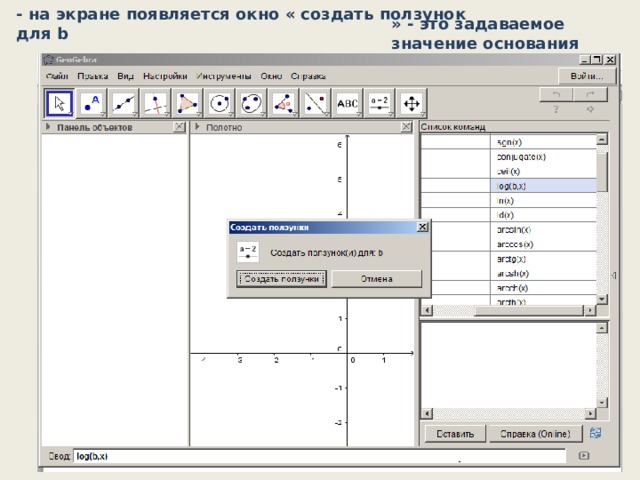Click the Создать ползунки button
Screen dimensions: 640x480
click(x=281, y=279)
